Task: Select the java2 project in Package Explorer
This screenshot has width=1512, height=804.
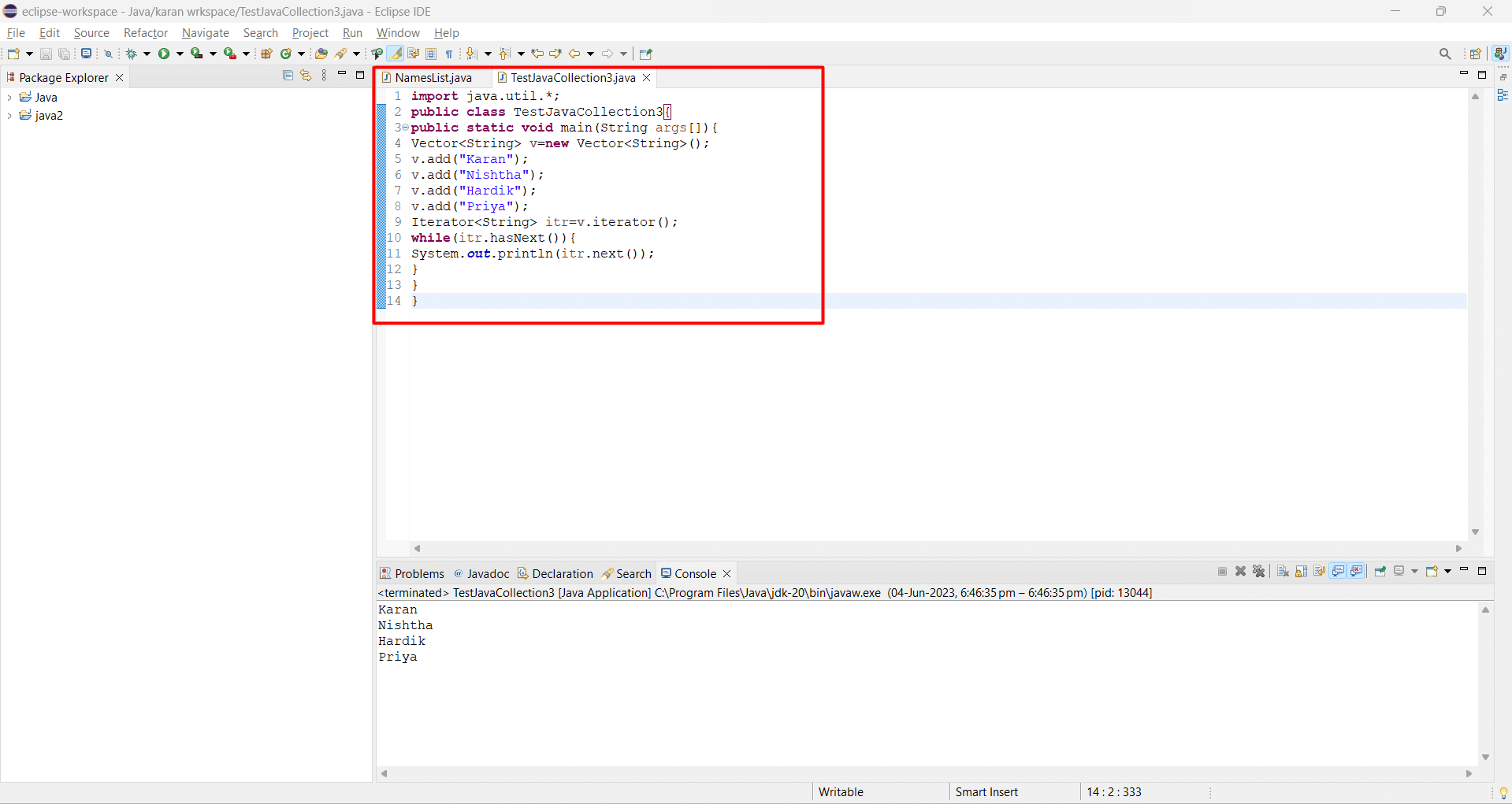Action: click(x=49, y=115)
